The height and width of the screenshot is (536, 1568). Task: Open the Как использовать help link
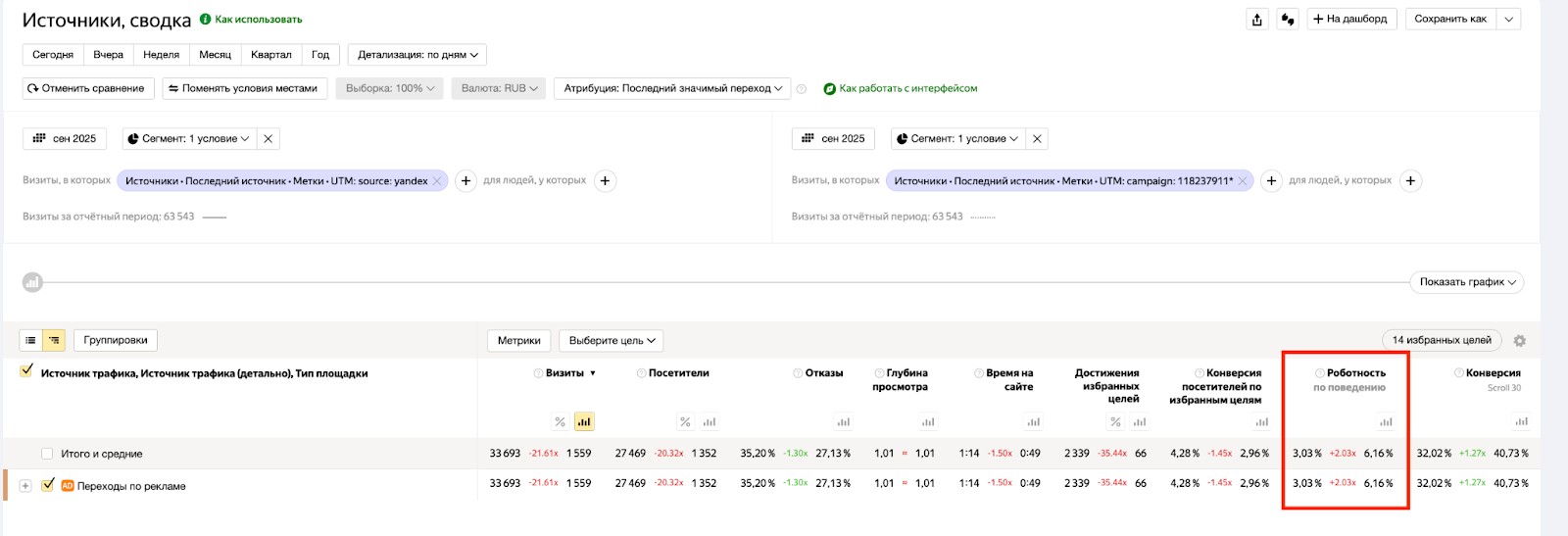click(258, 20)
